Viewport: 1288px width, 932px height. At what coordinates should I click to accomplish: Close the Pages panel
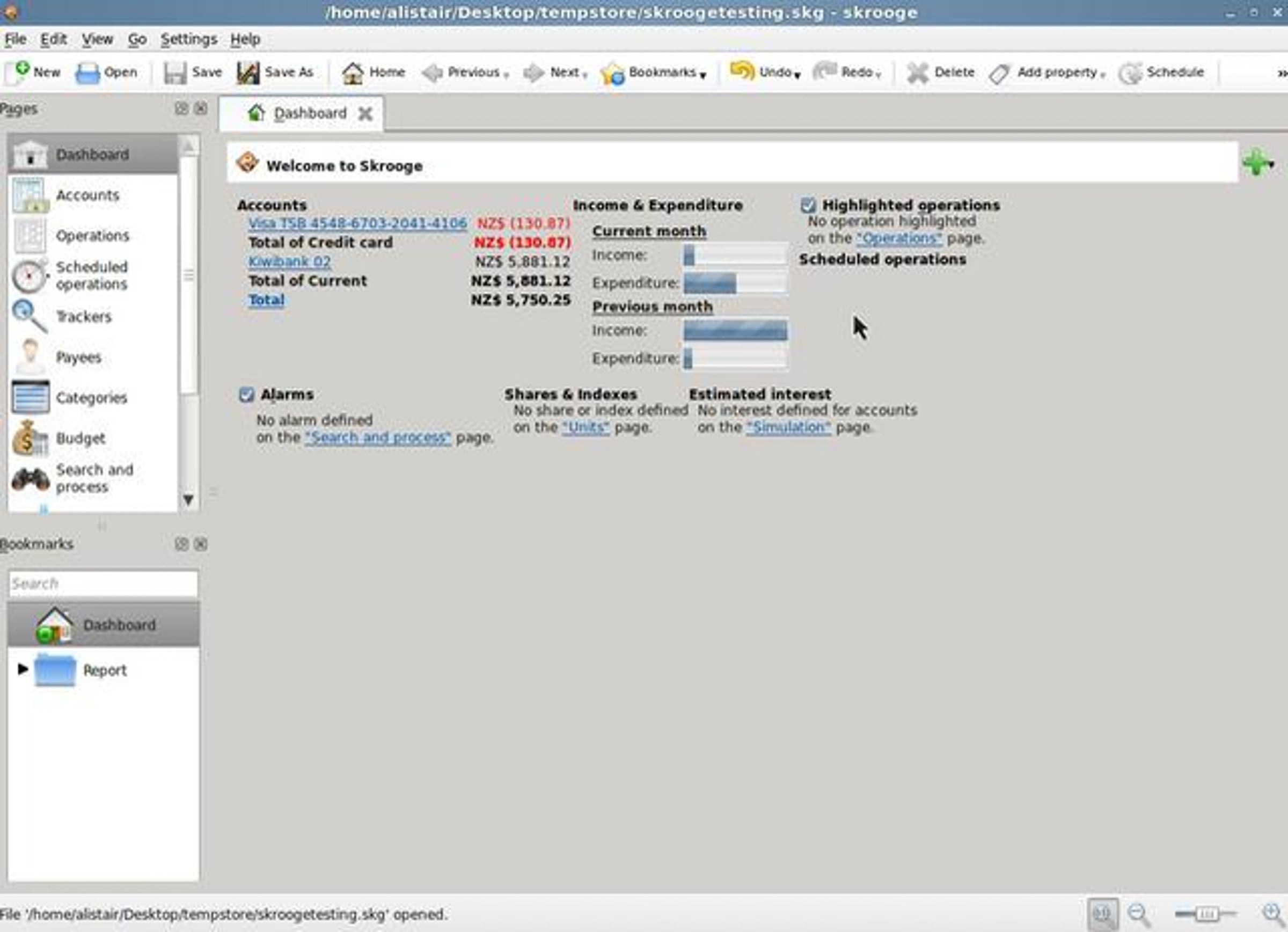click(201, 108)
